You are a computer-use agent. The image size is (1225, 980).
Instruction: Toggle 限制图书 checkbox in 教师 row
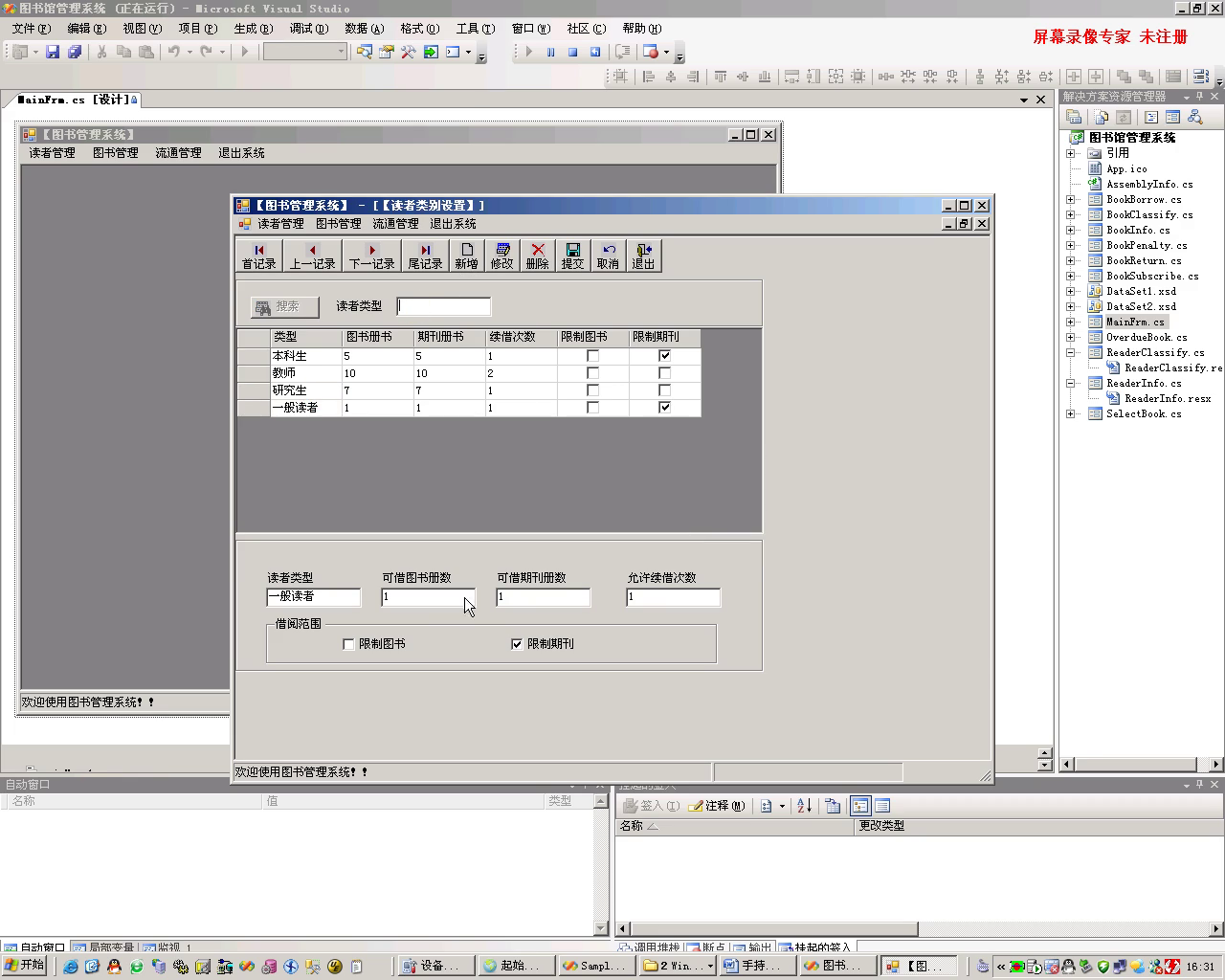[592, 373]
